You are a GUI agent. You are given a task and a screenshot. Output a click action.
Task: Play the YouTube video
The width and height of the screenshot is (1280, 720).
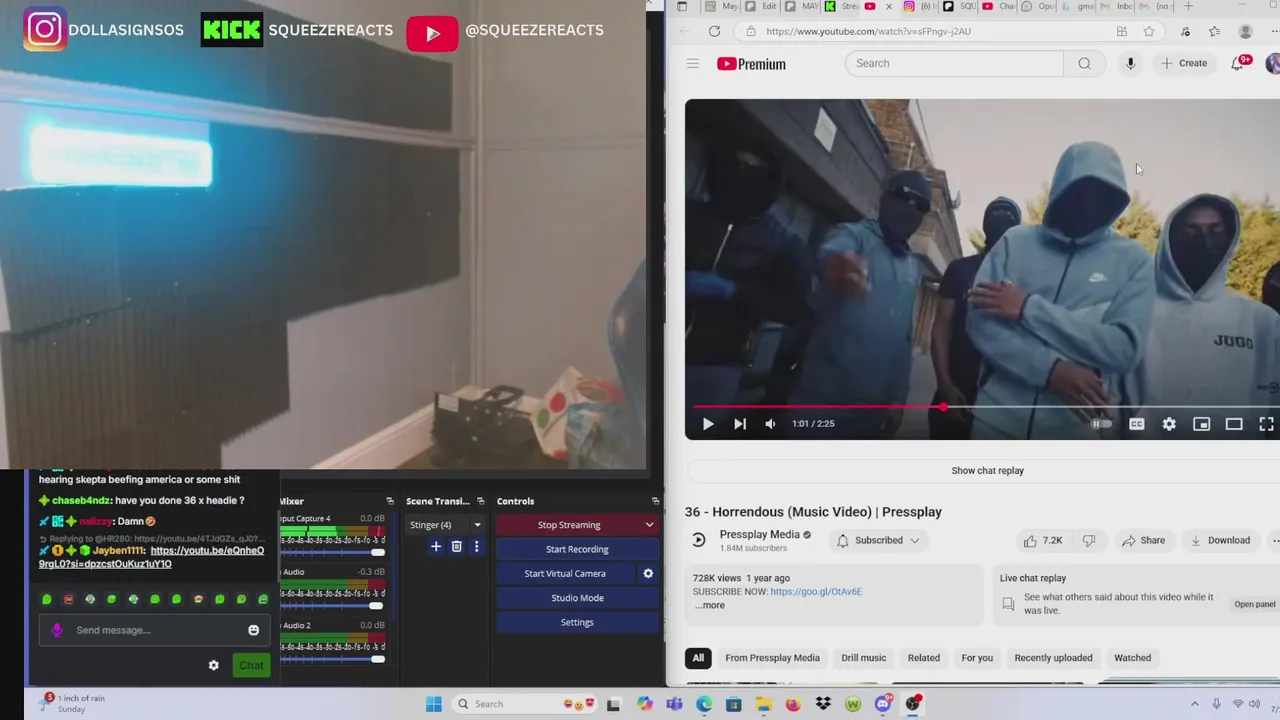click(707, 424)
